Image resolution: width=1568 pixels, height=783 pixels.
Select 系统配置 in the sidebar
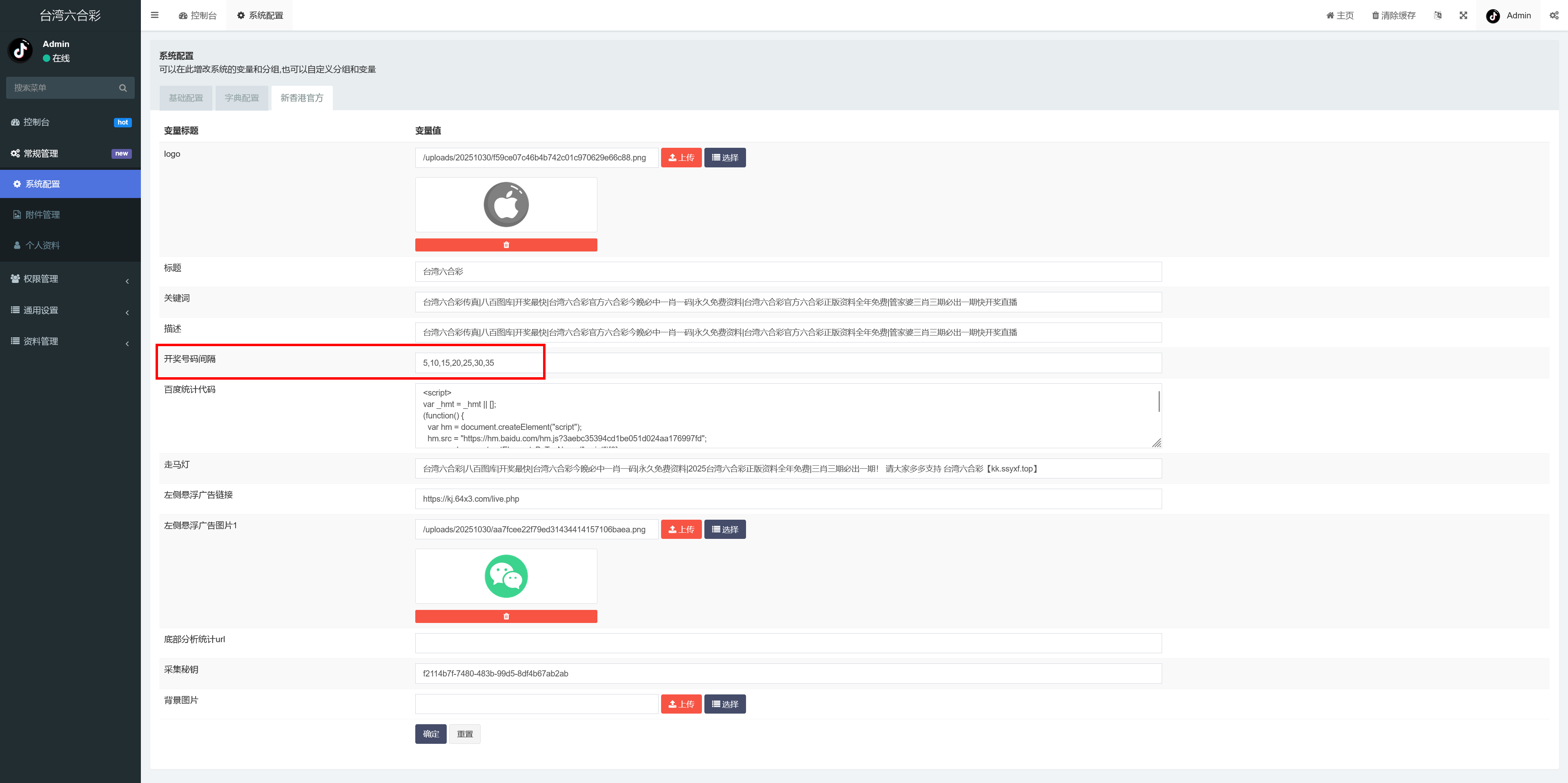point(71,184)
